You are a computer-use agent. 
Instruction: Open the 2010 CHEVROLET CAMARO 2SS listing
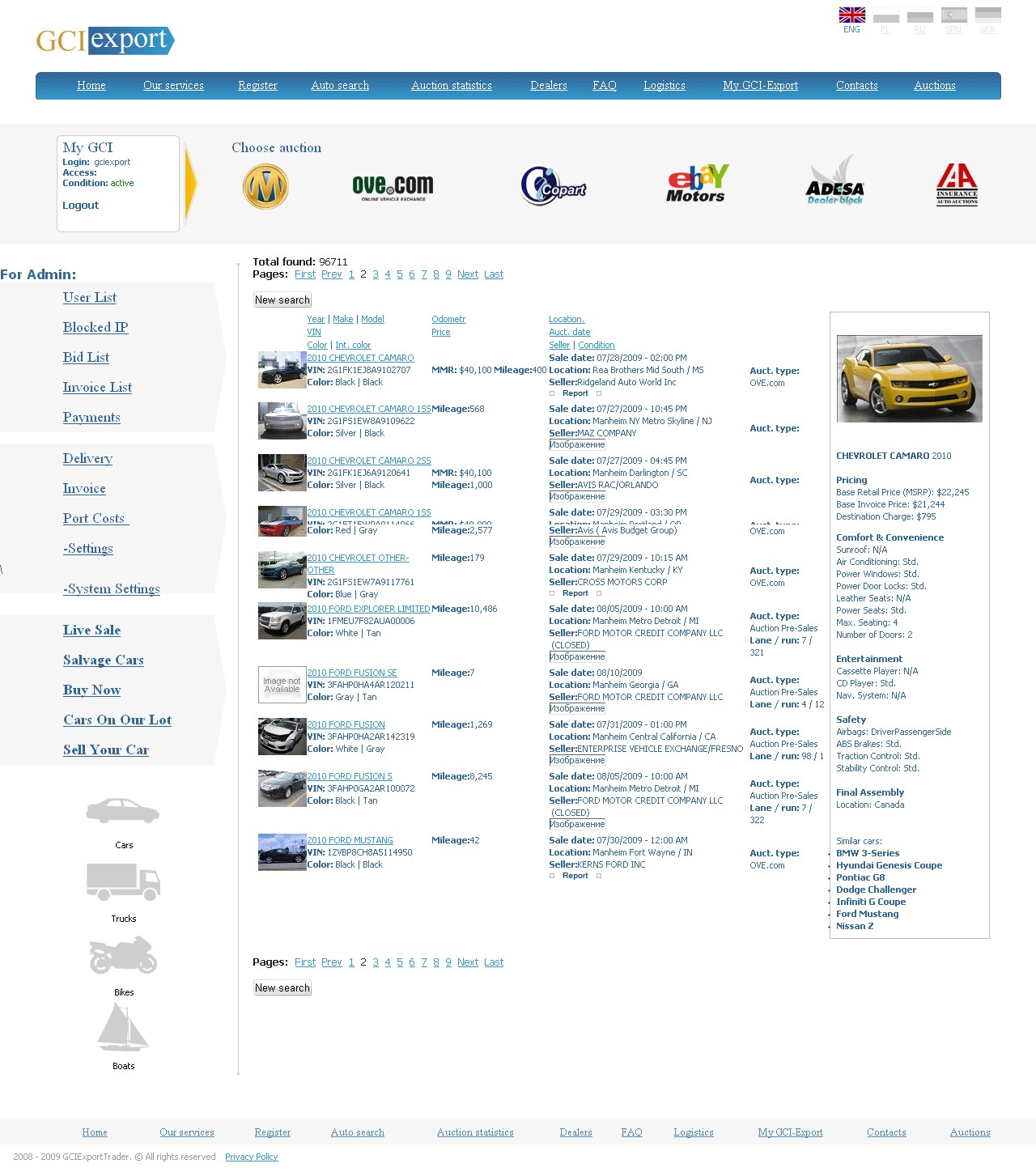pyautogui.click(x=369, y=461)
